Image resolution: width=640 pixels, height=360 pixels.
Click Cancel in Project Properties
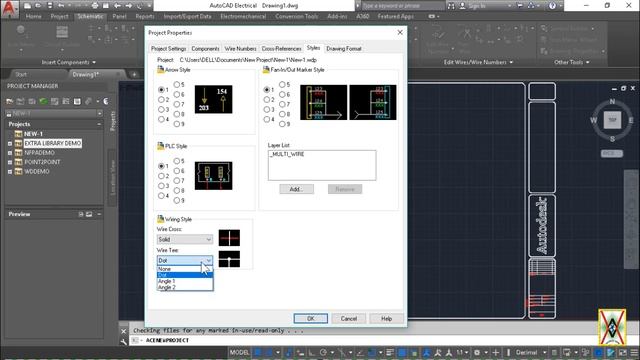click(x=349, y=318)
